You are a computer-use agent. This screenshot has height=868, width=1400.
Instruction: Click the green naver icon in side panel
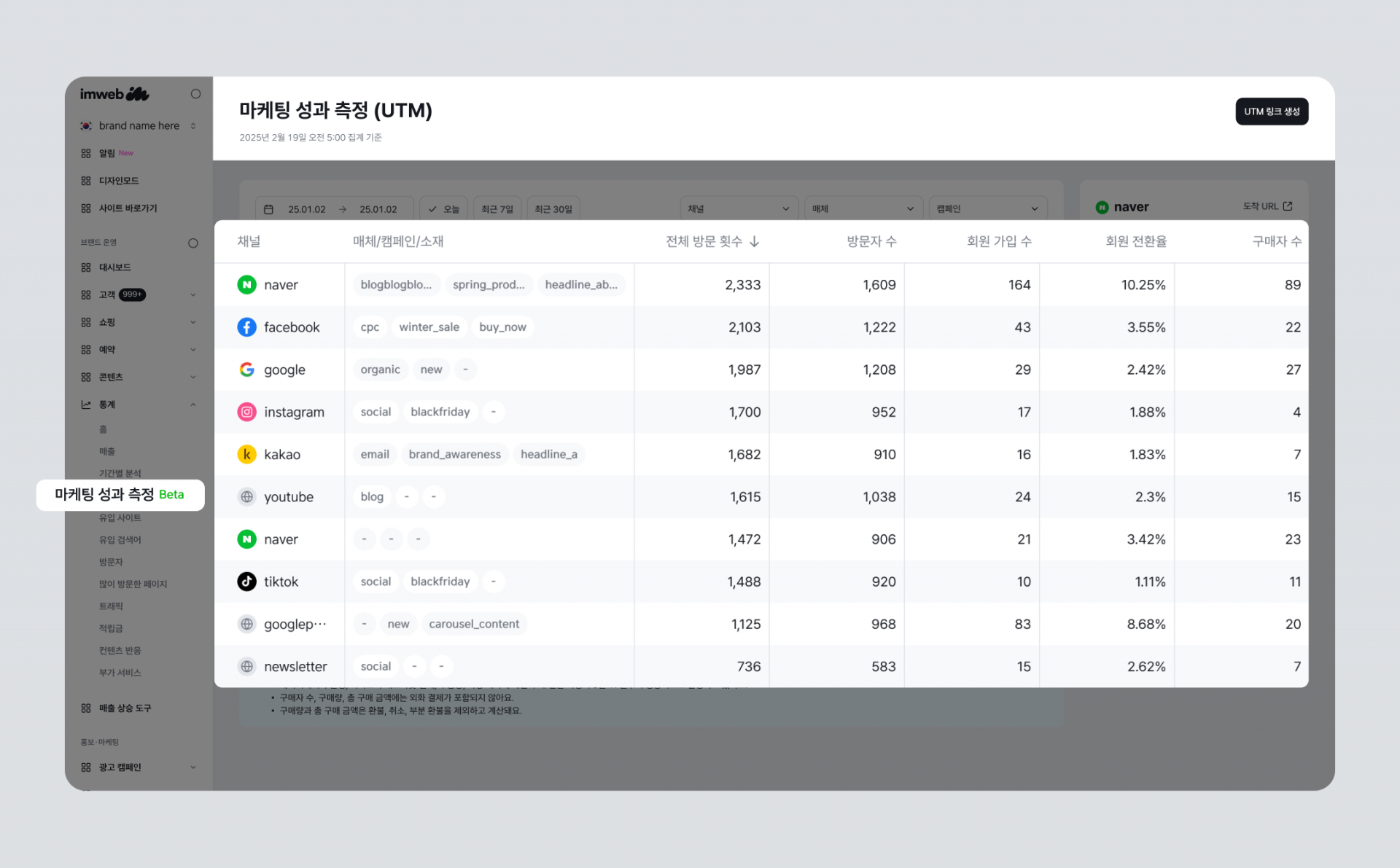1102,207
